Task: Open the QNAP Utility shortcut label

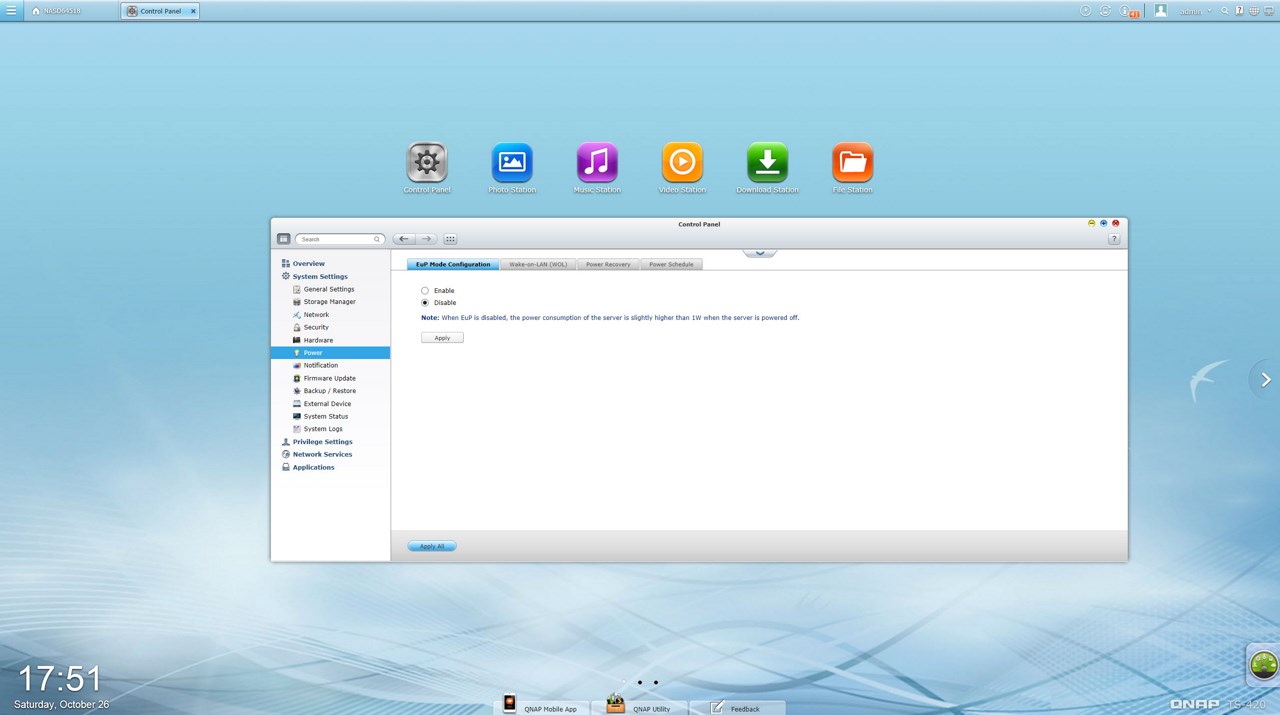Action: 652,709
